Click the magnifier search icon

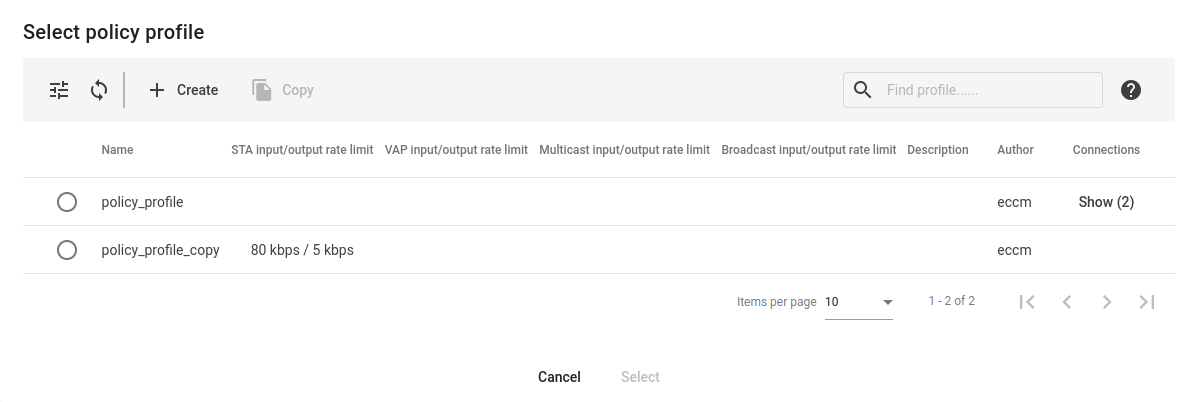pyautogui.click(x=863, y=90)
